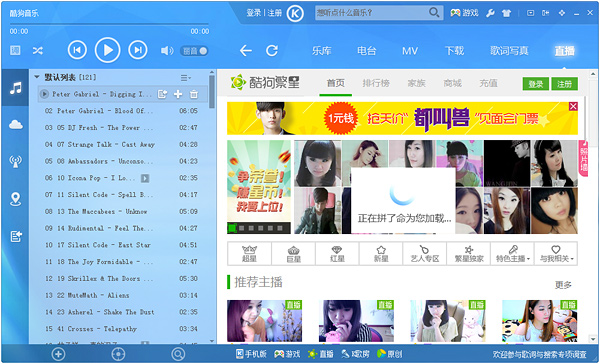Open the 家族 menu item
The width and height of the screenshot is (600, 364).
(416, 83)
